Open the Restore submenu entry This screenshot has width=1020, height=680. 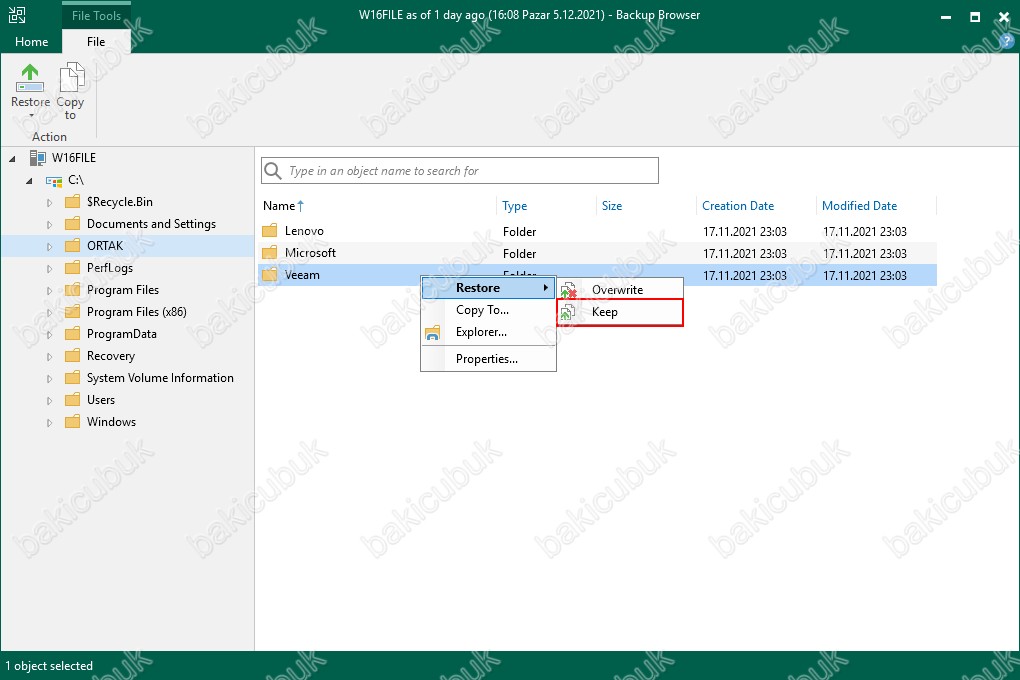point(488,288)
